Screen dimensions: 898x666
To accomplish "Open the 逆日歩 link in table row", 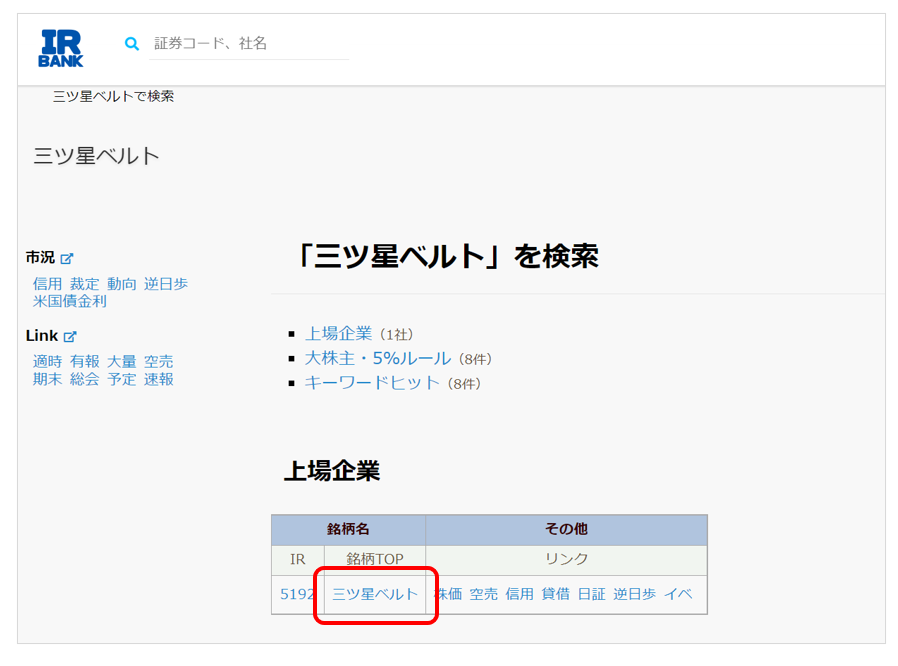I will pyautogui.click(x=635, y=594).
